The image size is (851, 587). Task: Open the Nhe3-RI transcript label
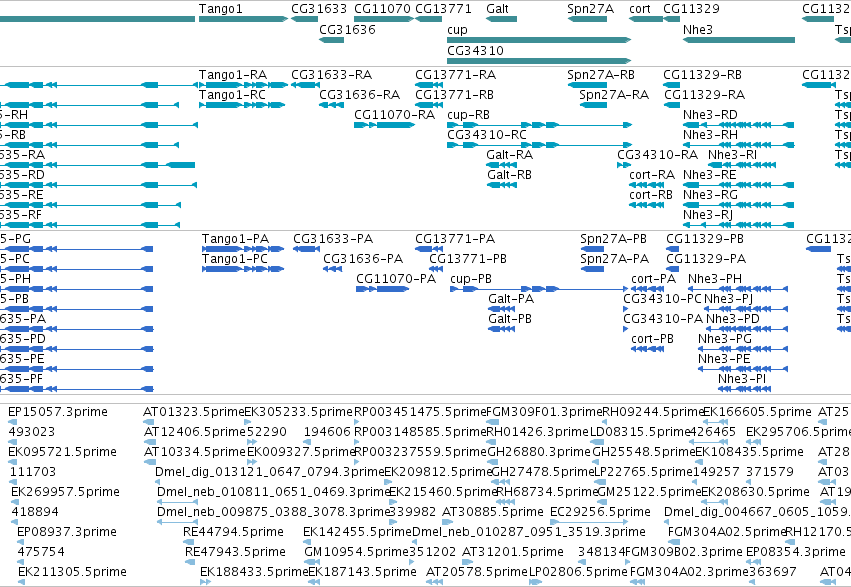[732, 155]
